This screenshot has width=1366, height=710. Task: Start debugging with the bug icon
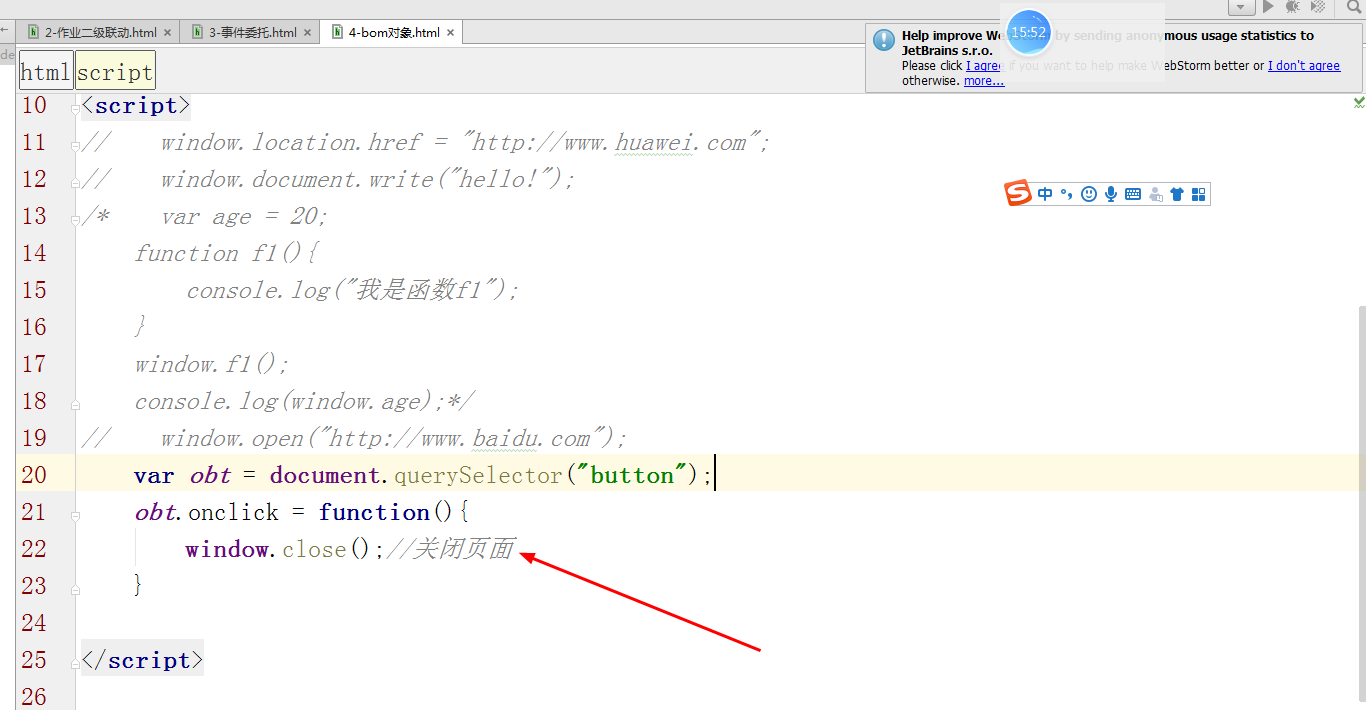pos(1291,7)
